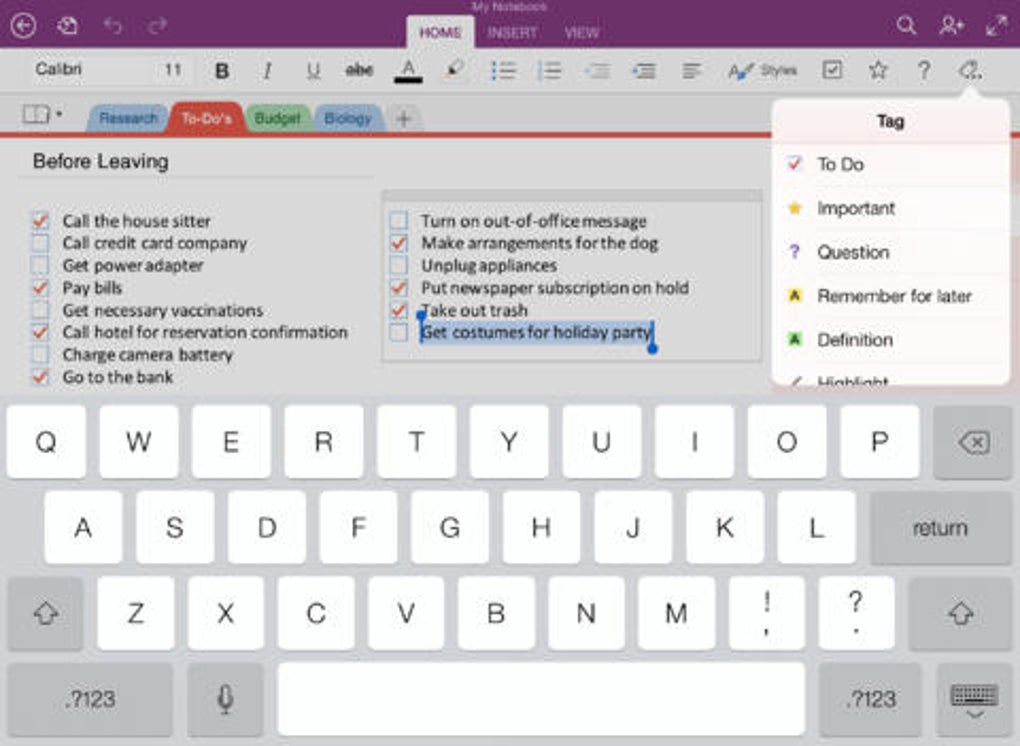Increase the paragraph indent
The image size is (1020, 746).
pos(645,70)
